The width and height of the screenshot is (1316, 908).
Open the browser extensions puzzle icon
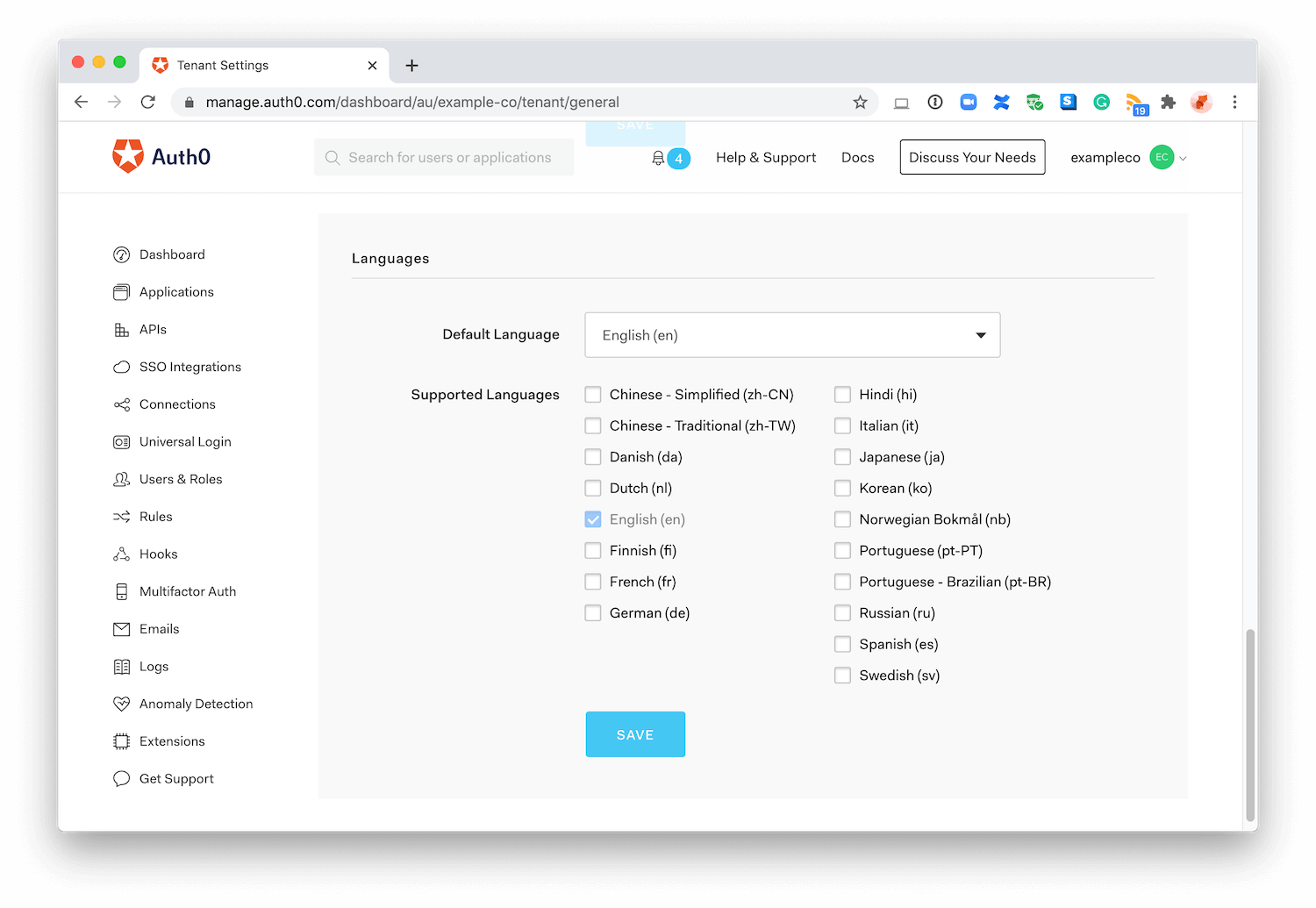point(1168,102)
